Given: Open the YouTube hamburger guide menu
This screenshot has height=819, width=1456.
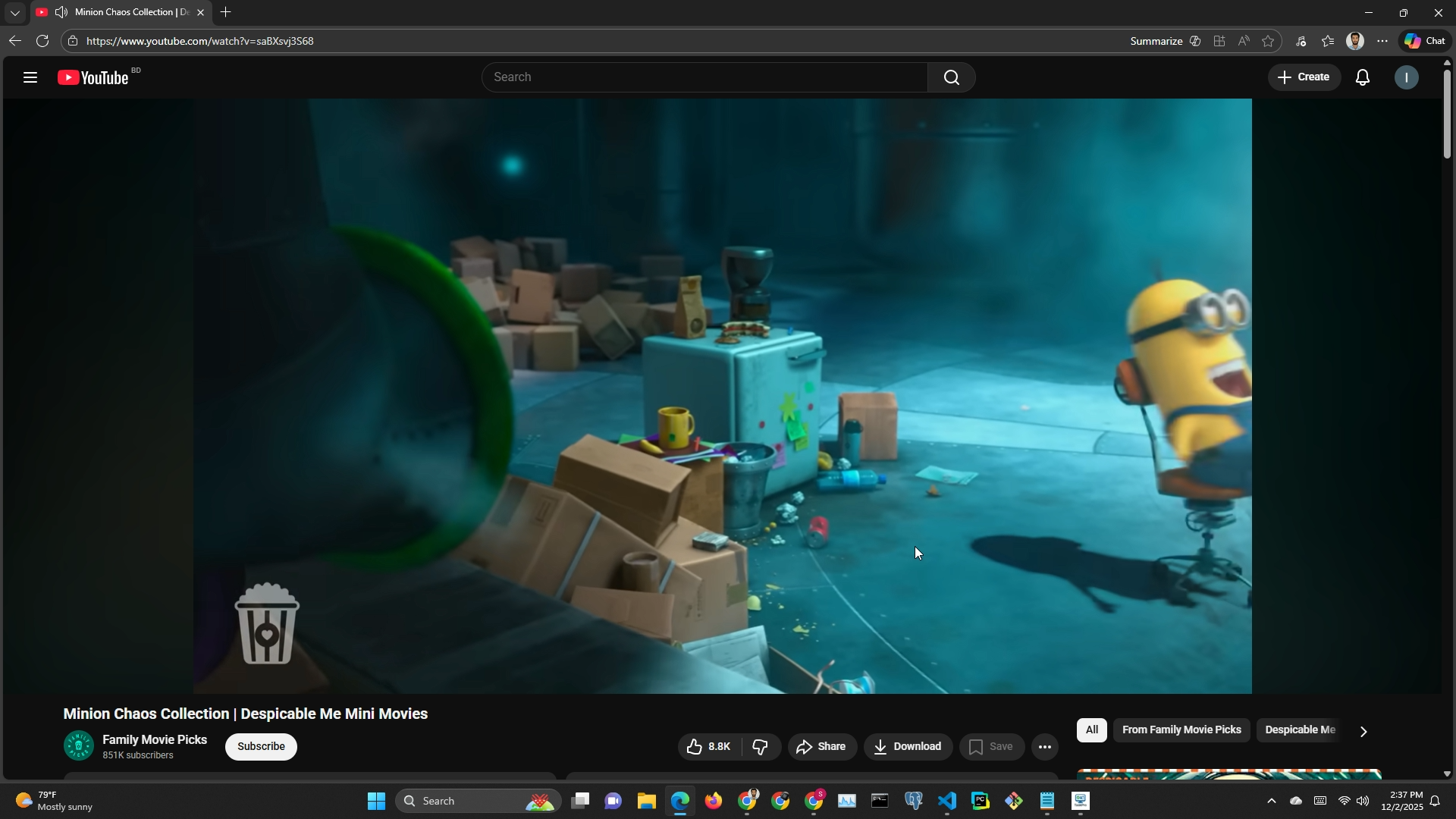Looking at the screenshot, I should coord(30,77).
